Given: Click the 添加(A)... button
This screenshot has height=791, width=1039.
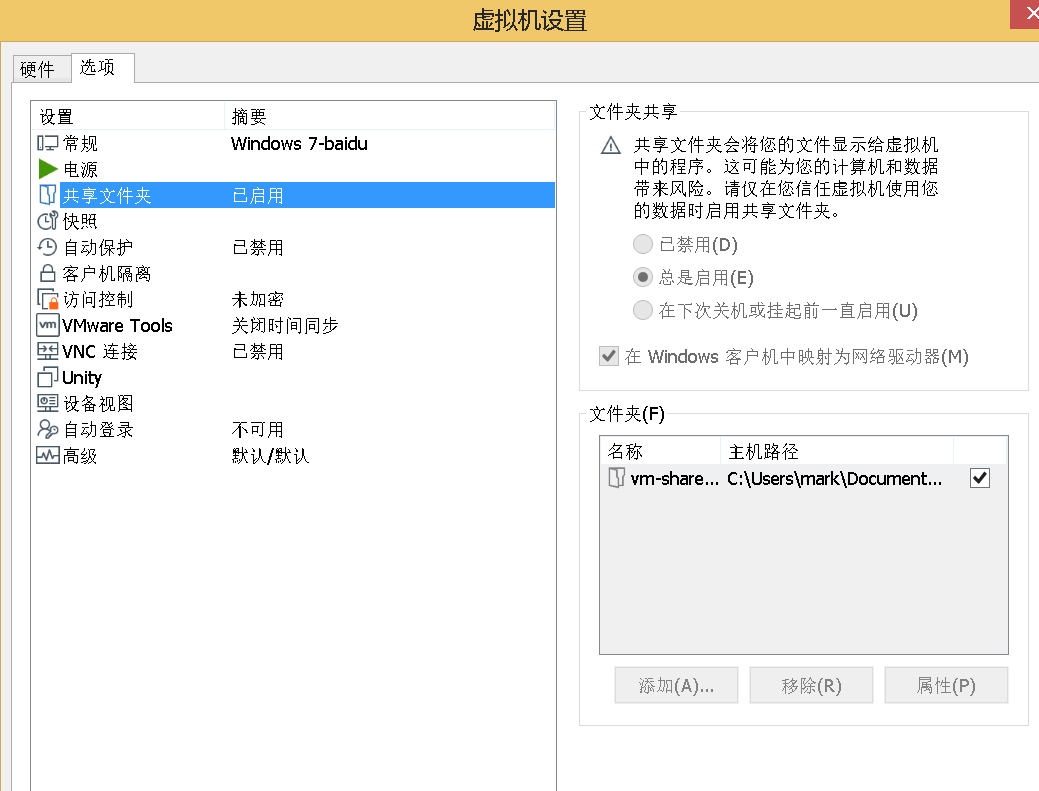Looking at the screenshot, I should [676, 685].
